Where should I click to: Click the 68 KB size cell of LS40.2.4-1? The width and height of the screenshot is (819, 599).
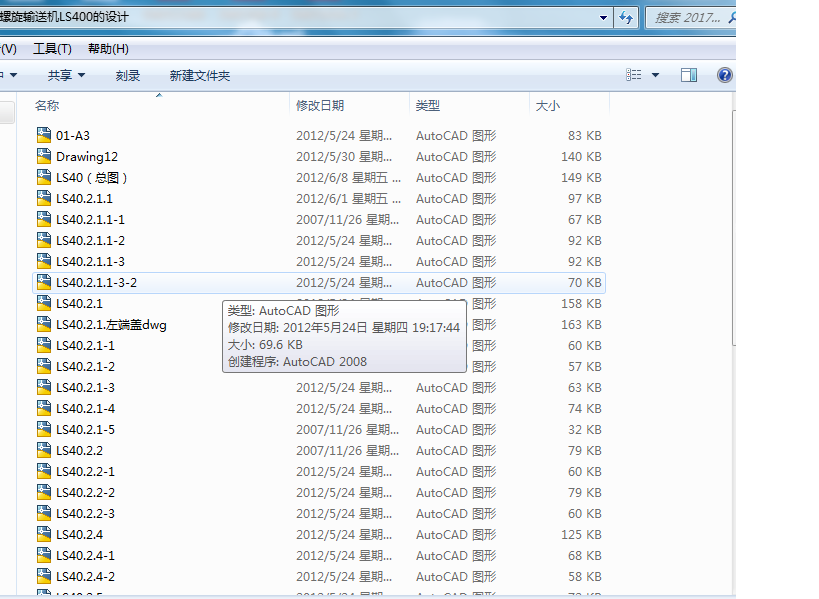[x=585, y=555]
